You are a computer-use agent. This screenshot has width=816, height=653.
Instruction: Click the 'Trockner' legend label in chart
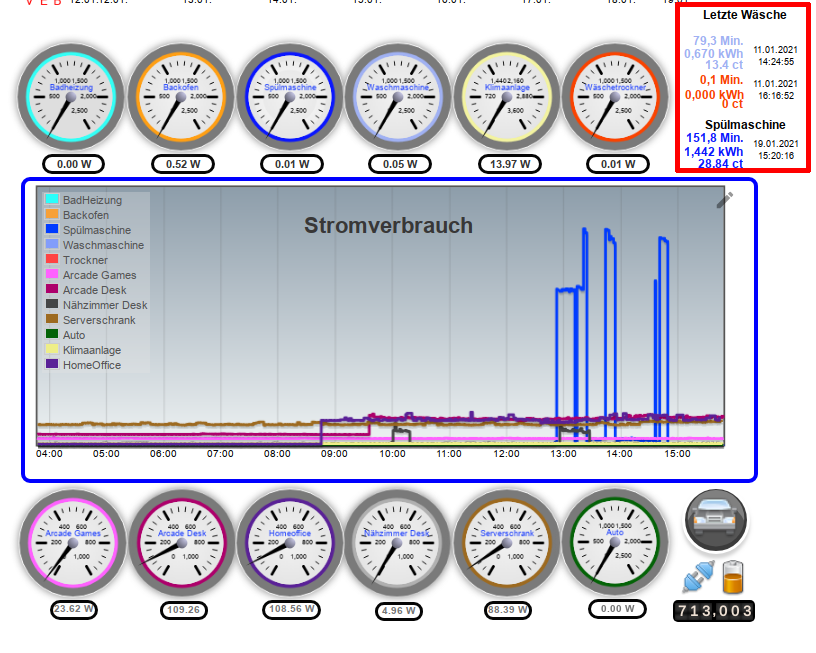[x=85, y=260]
